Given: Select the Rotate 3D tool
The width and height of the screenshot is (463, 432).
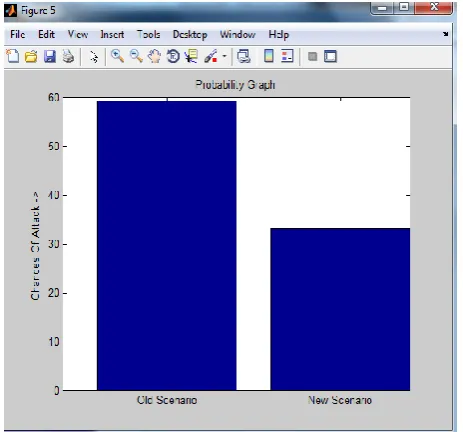Looking at the screenshot, I should 173,56.
